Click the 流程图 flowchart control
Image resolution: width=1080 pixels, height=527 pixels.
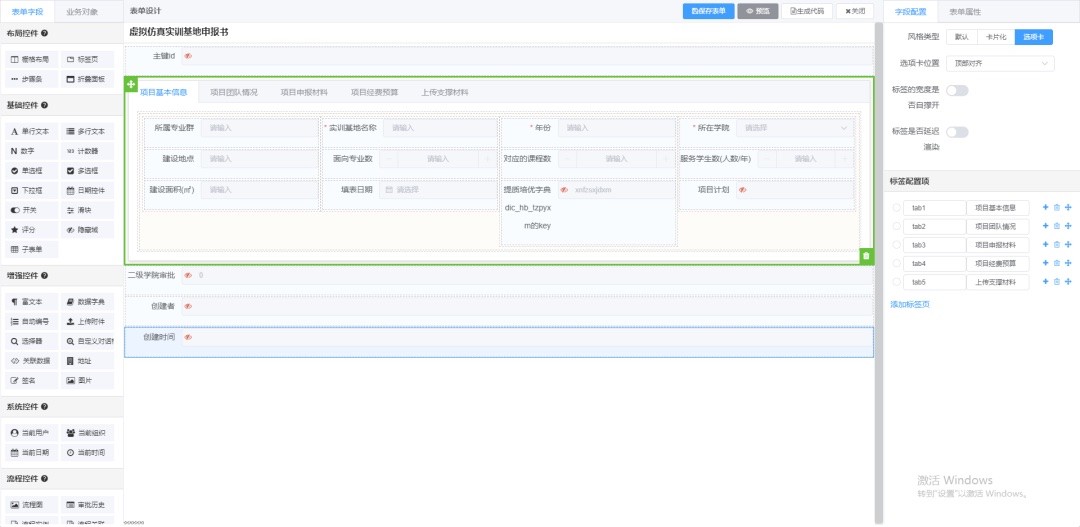tap(31, 505)
